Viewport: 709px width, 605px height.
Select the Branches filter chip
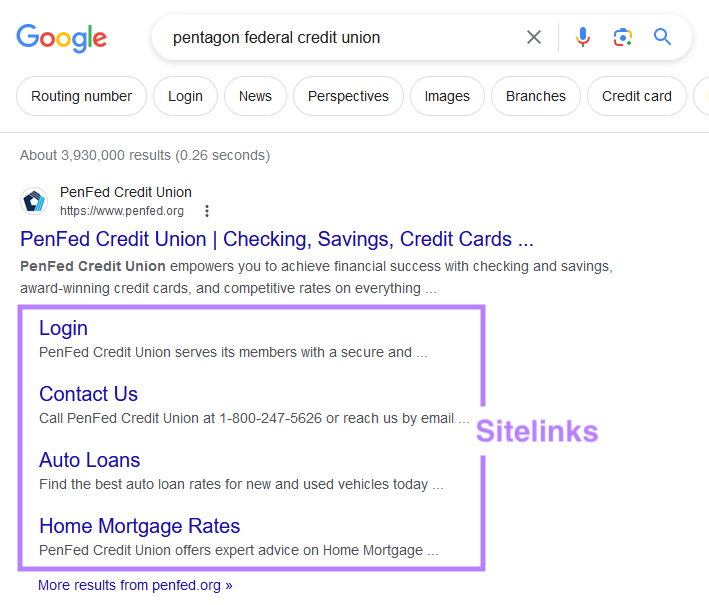coord(535,96)
